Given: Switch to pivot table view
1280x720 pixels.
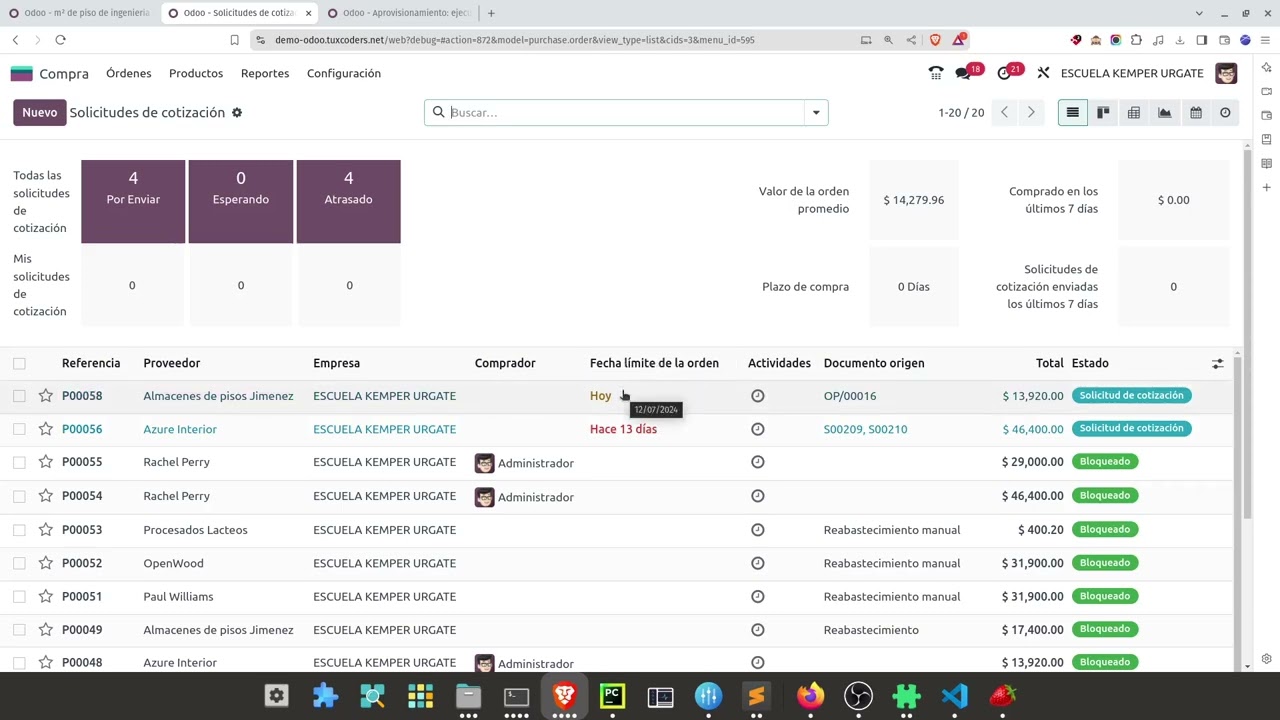Looking at the screenshot, I should pyautogui.click(x=1134, y=113).
